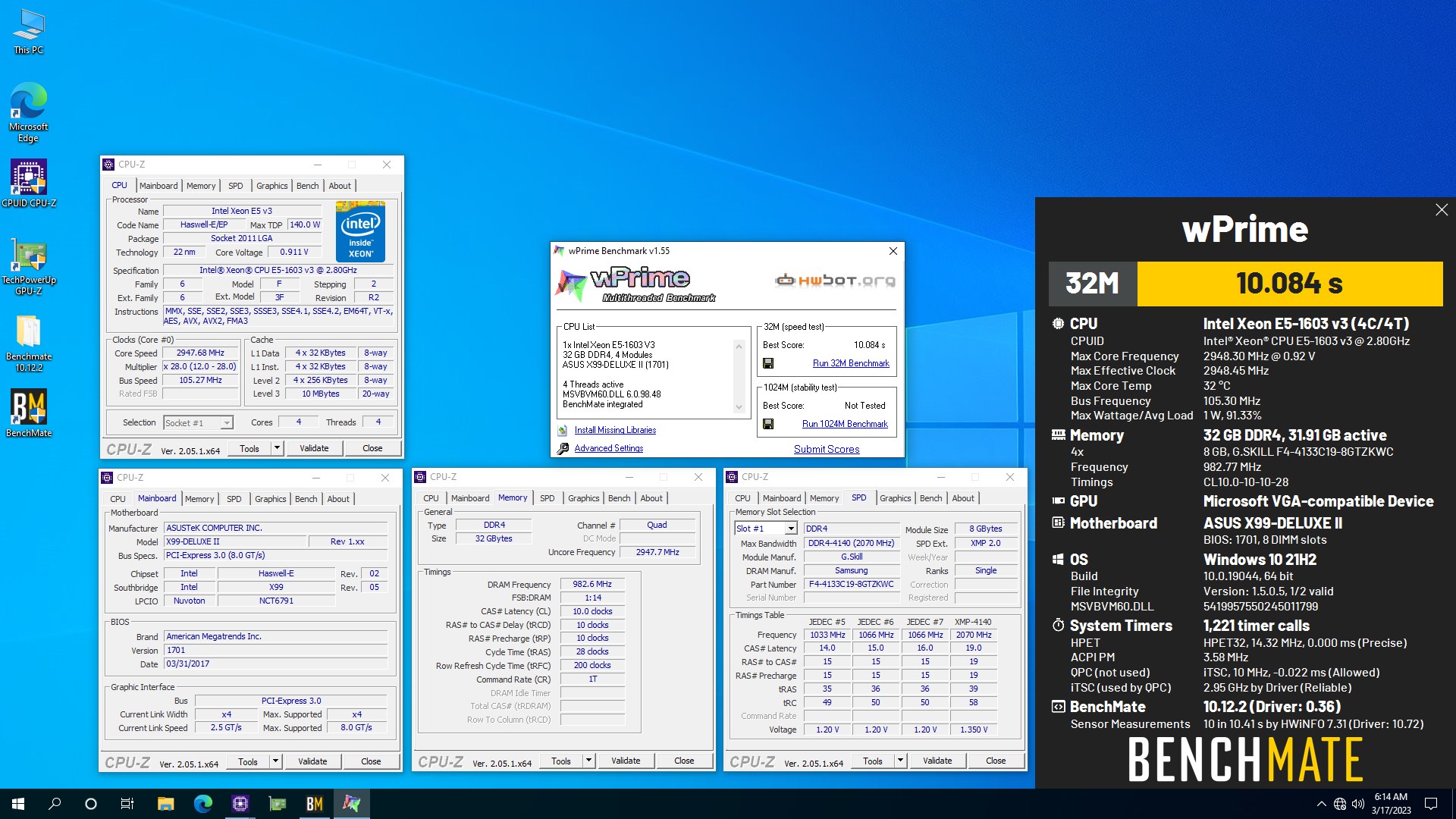The width and height of the screenshot is (1456, 819).
Task: Open File Explorer from the taskbar
Action: [x=165, y=804]
